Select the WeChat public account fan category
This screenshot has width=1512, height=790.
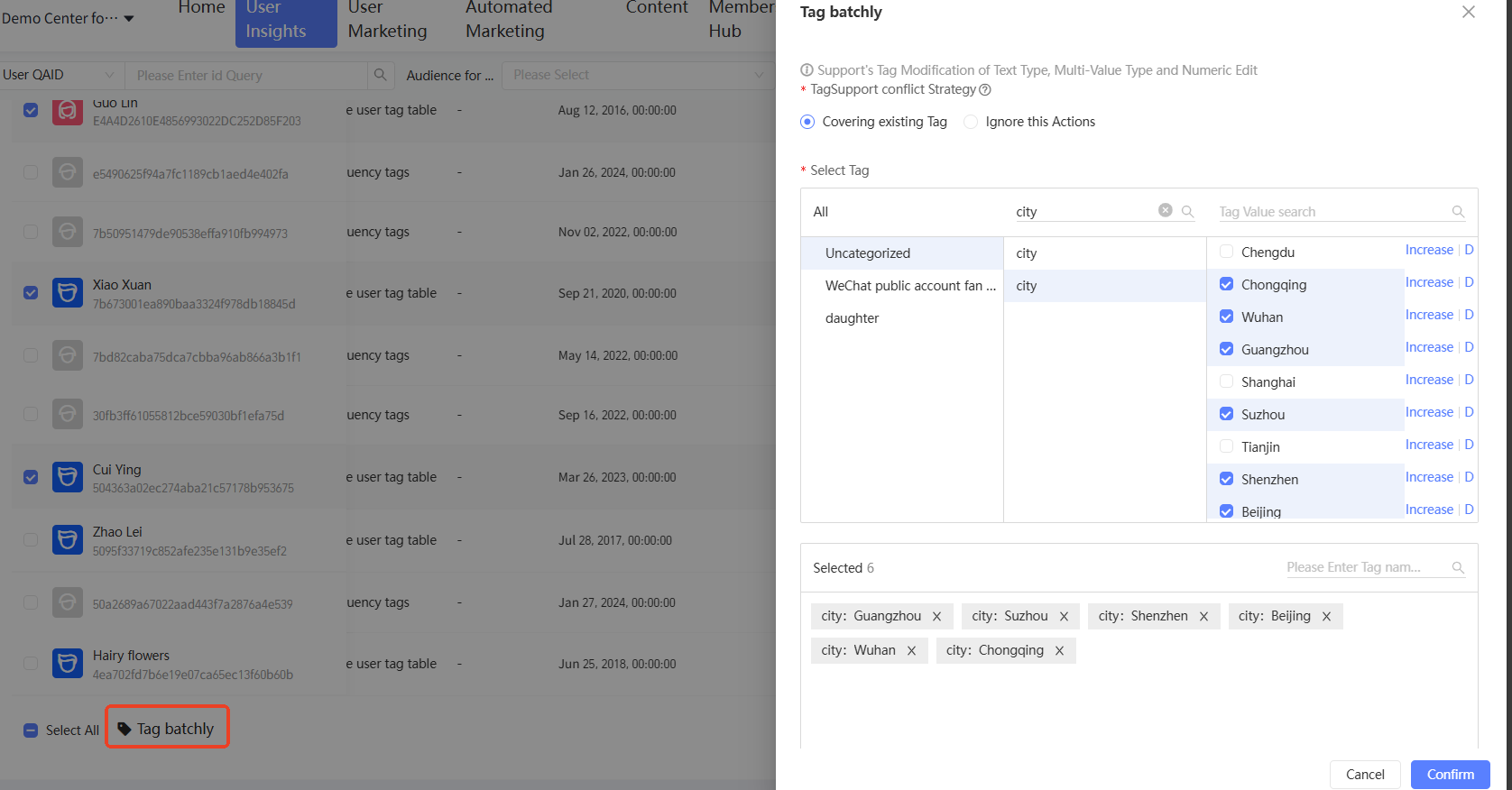(909, 286)
